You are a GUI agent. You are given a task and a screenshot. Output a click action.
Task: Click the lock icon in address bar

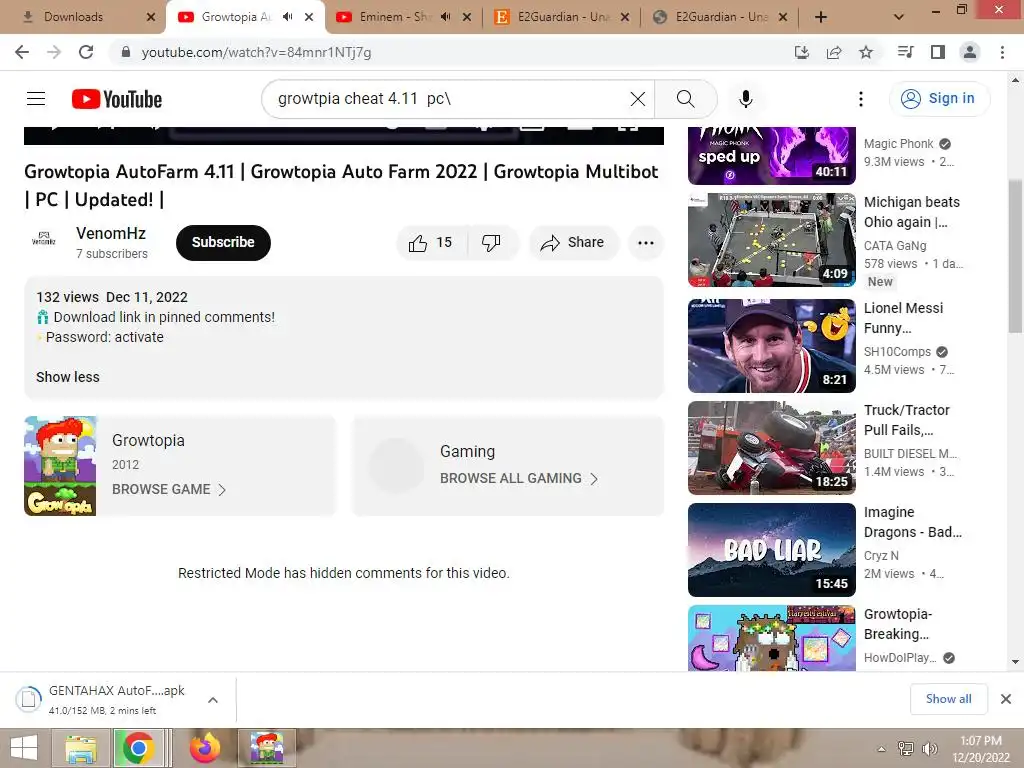click(x=126, y=52)
